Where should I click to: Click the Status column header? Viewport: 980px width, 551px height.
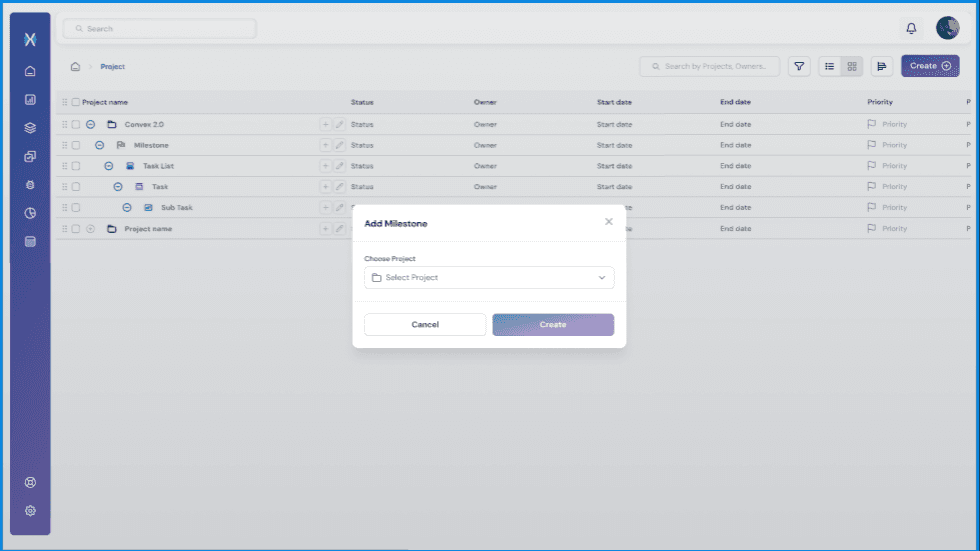click(x=362, y=102)
